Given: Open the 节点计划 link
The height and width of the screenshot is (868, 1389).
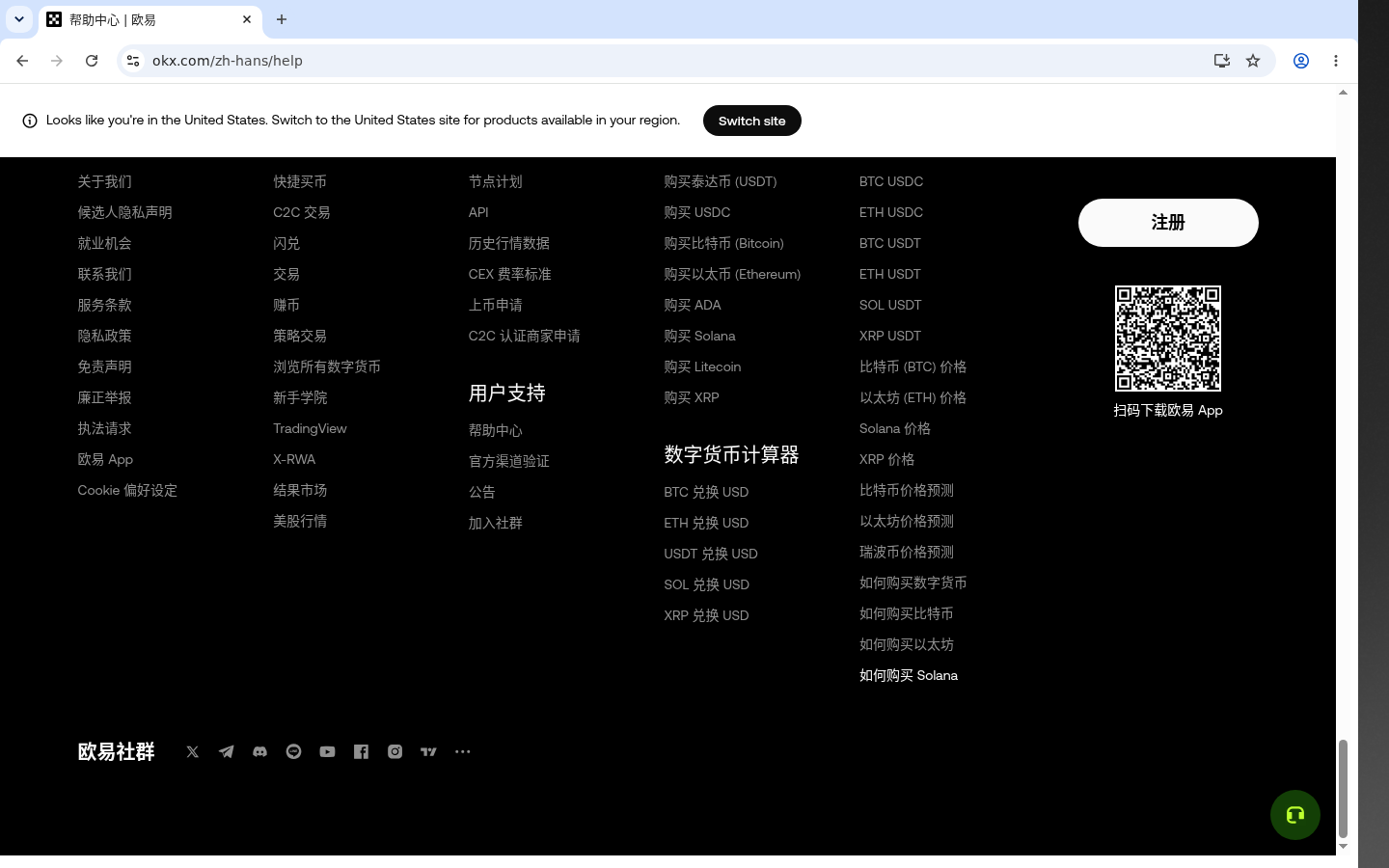Looking at the screenshot, I should [x=496, y=181].
